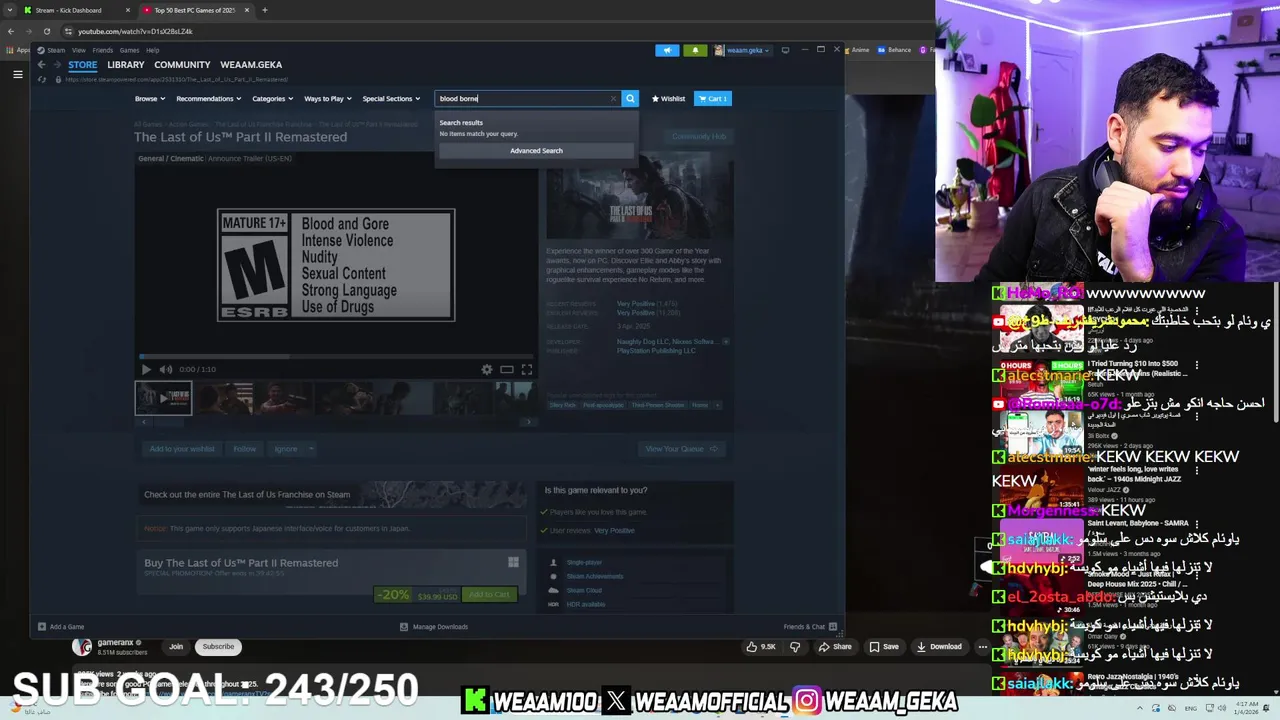1280x720 pixels.
Task: Open the YouTube hamburger menu
Action: (x=17, y=74)
